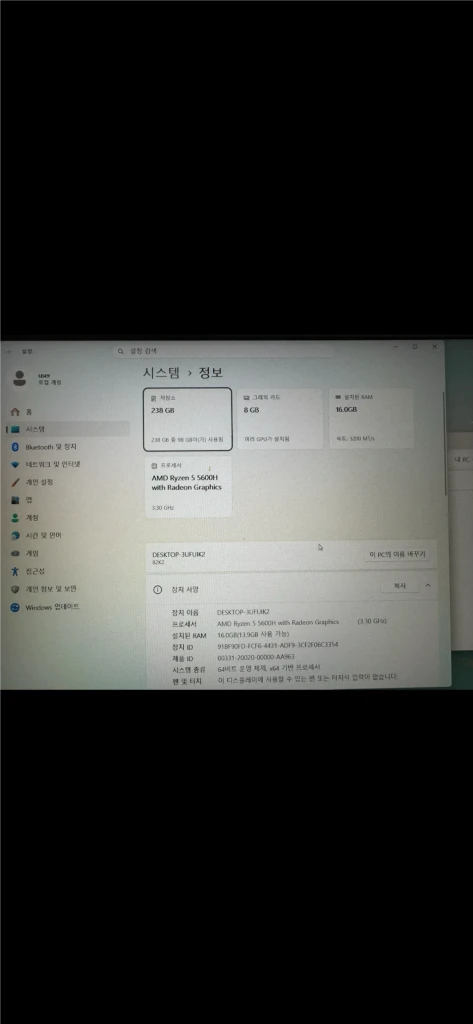Select the 시스템 sidebar item
Viewport: 473px width, 1024px height.
click(68, 429)
